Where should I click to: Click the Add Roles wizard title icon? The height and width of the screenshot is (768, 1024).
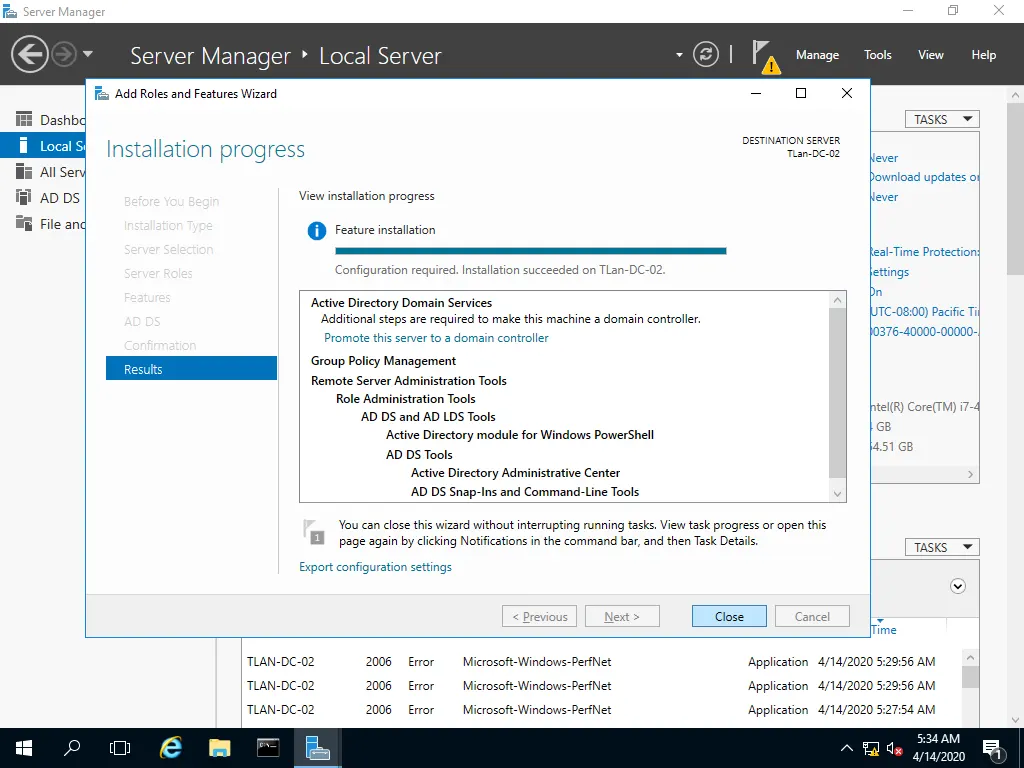tap(102, 93)
